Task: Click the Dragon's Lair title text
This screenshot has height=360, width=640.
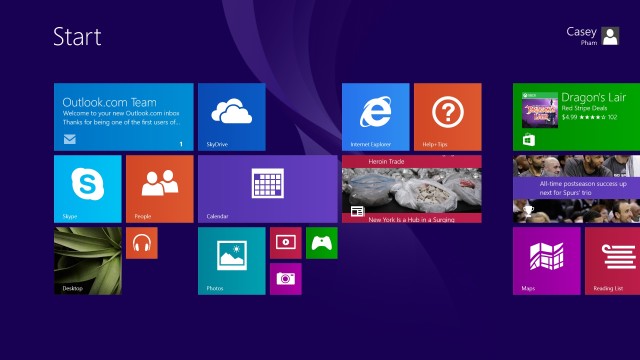Action: [x=593, y=98]
